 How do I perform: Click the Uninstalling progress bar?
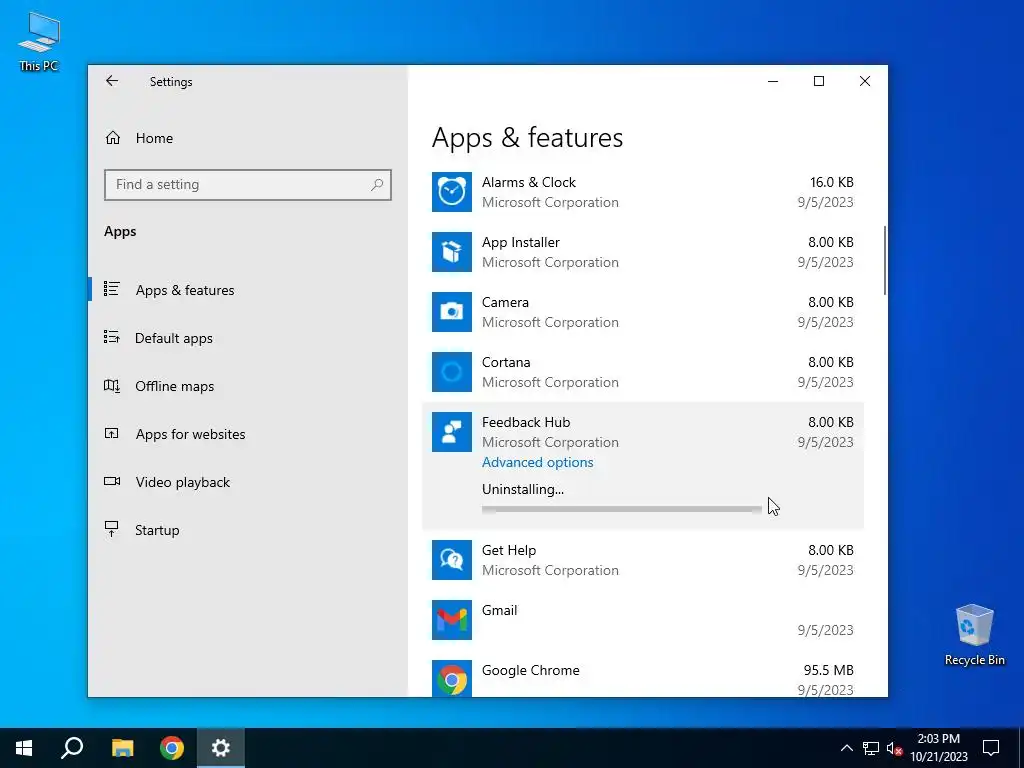click(622, 509)
